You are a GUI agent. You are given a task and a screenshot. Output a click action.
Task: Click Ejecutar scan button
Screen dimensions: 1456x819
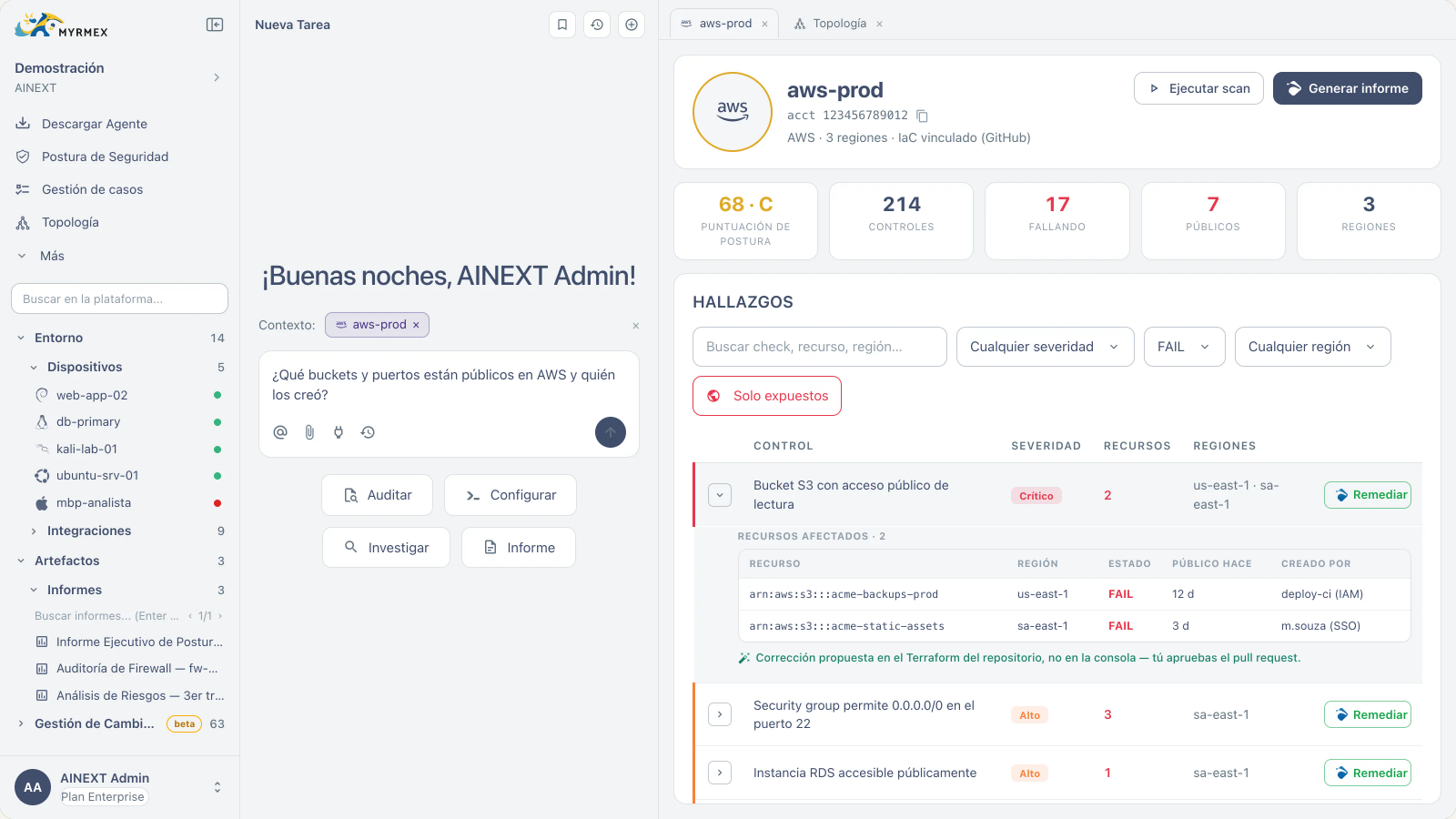[1198, 88]
